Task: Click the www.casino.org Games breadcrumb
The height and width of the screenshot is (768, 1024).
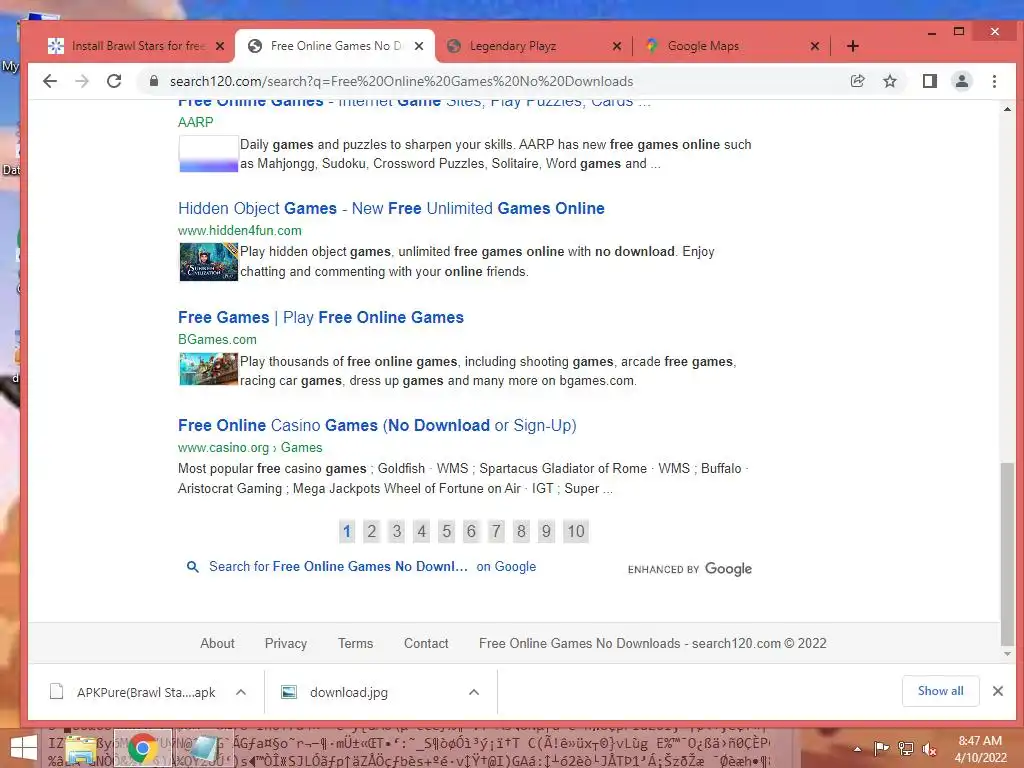Action: coord(249,448)
